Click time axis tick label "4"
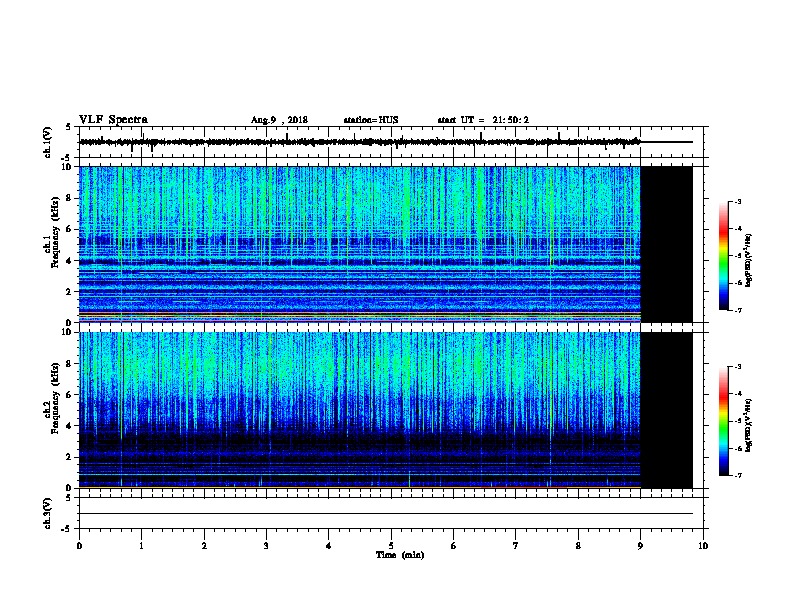The image size is (792, 612). pyautogui.click(x=329, y=546)
